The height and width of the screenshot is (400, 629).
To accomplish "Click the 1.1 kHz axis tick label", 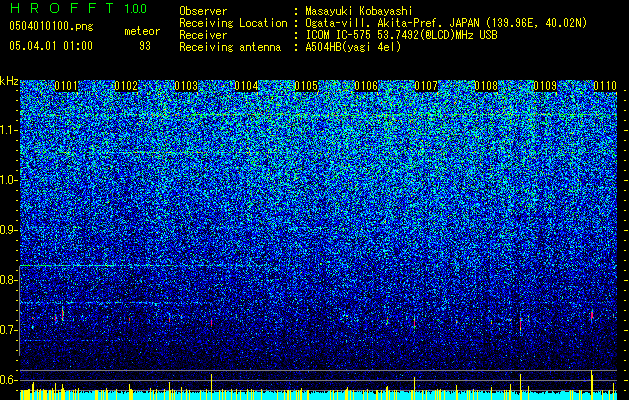I will (x=9, y=130).
